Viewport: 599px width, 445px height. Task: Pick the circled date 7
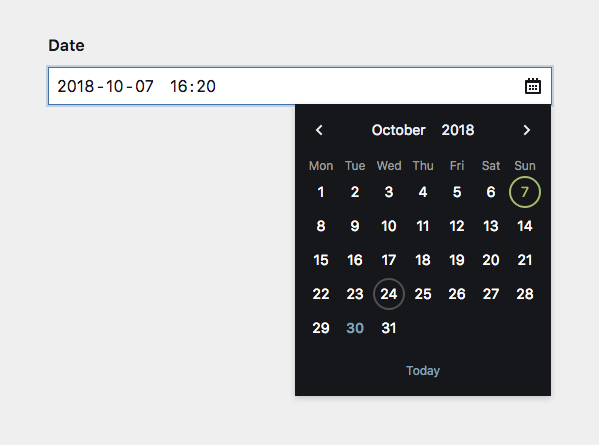click(525, 192)
